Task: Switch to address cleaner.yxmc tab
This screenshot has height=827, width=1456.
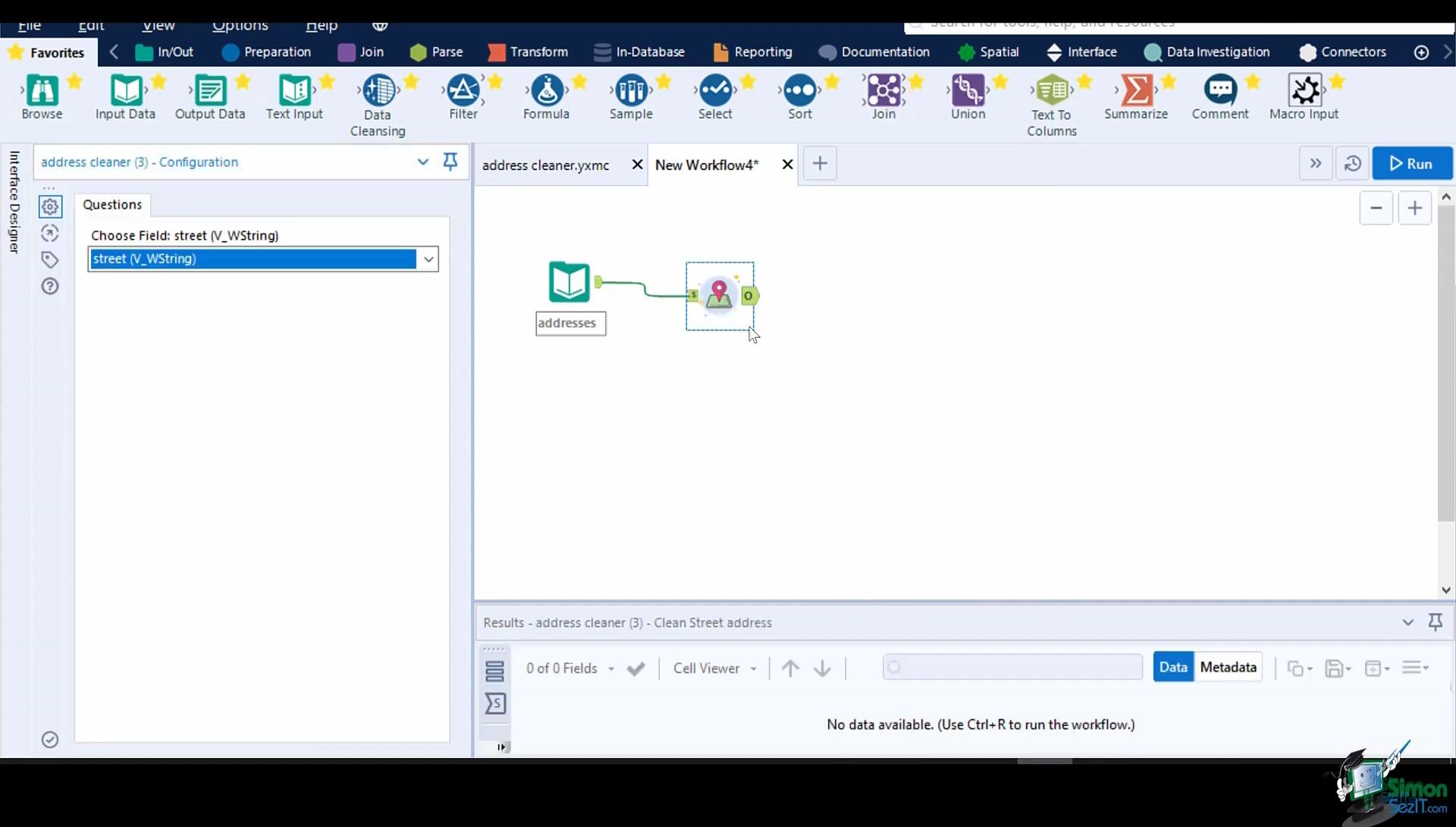Action: tap(546, 165)
